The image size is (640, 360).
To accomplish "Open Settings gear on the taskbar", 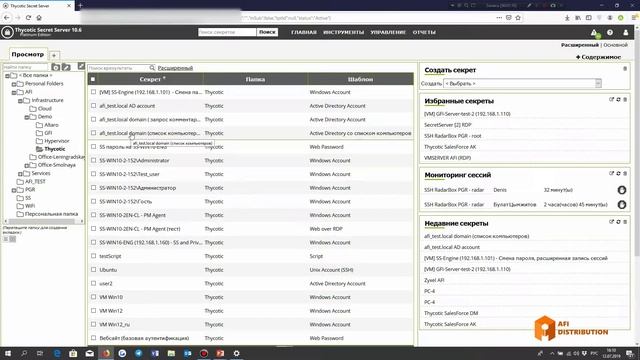I will [x=236, y=353].
